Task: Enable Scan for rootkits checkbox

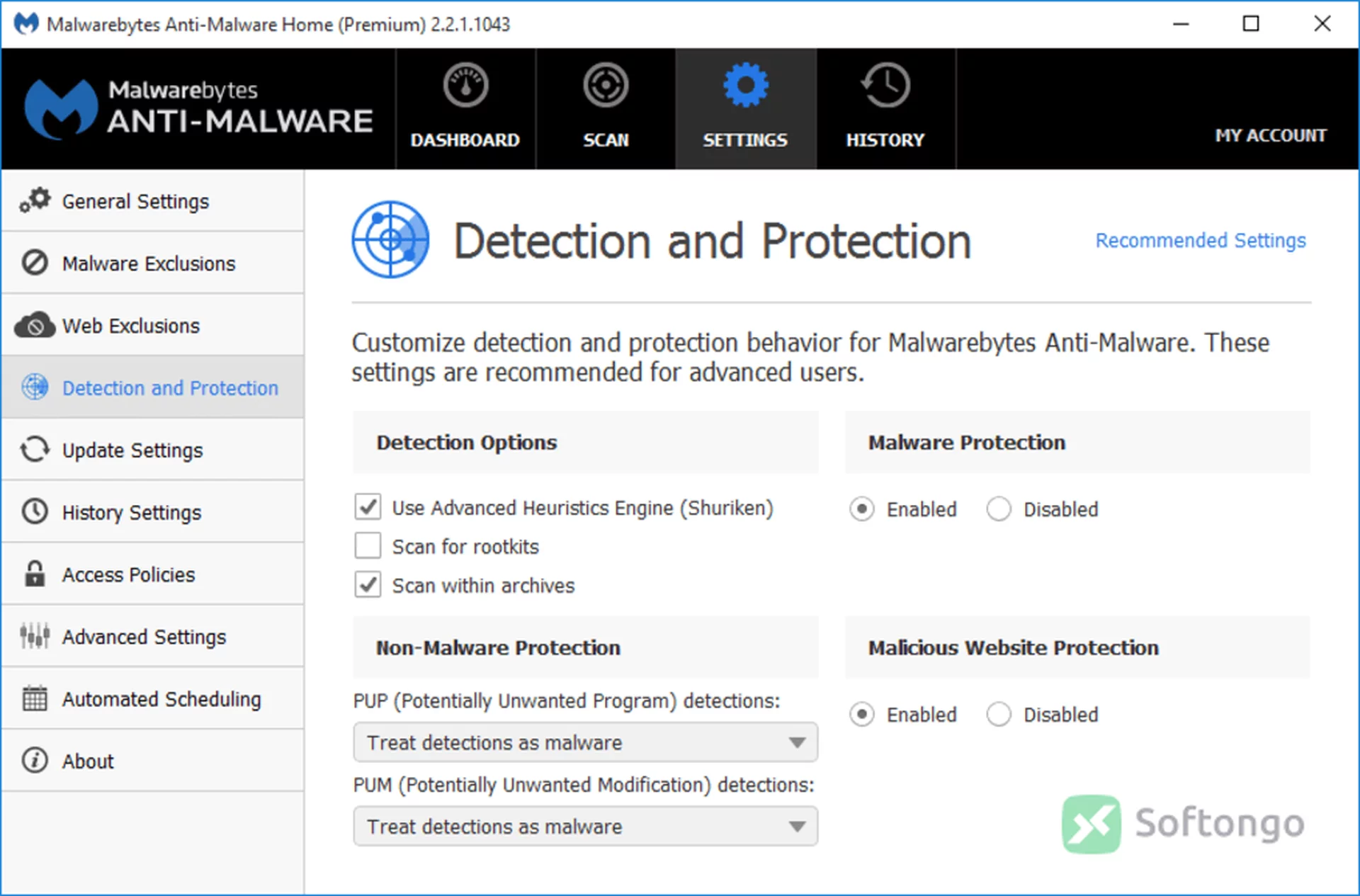Action: pyautogui.click(x=368, y=546)
